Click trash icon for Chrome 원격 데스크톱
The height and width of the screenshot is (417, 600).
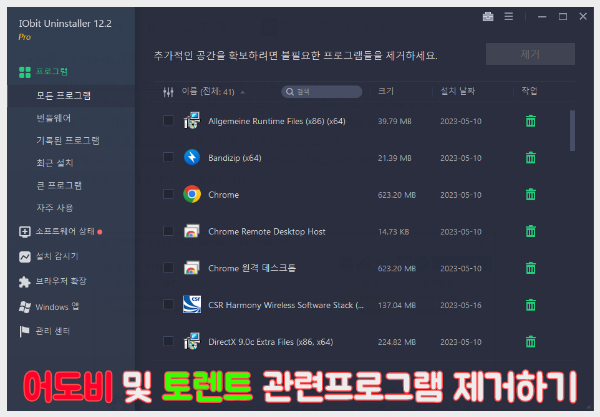[x=530, y=268]
